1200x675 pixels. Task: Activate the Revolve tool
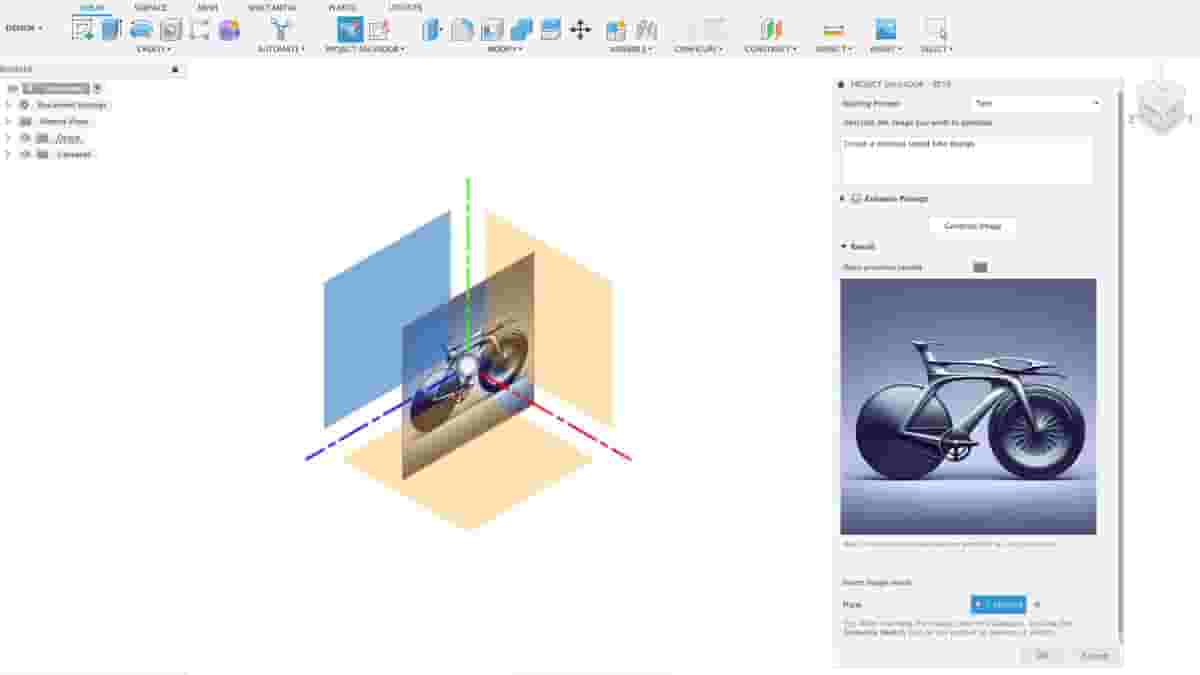pos(140,28)
